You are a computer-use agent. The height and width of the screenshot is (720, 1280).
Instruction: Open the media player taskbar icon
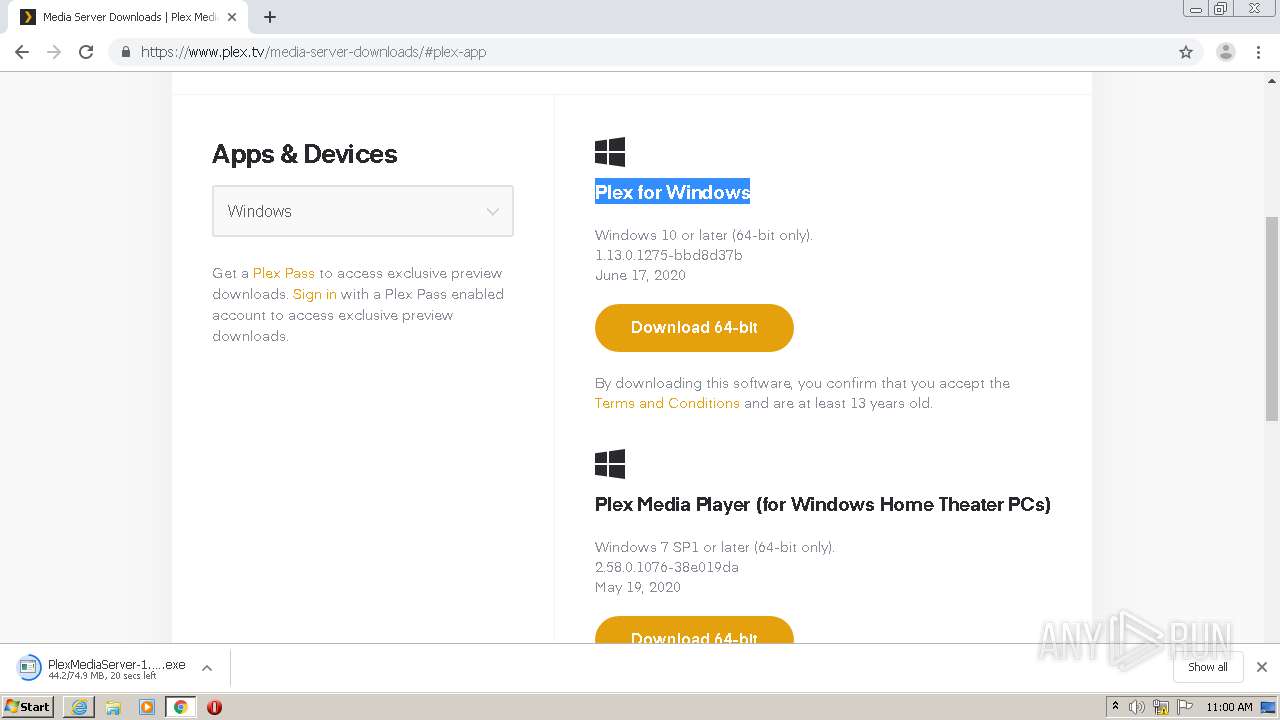point(147,707)
